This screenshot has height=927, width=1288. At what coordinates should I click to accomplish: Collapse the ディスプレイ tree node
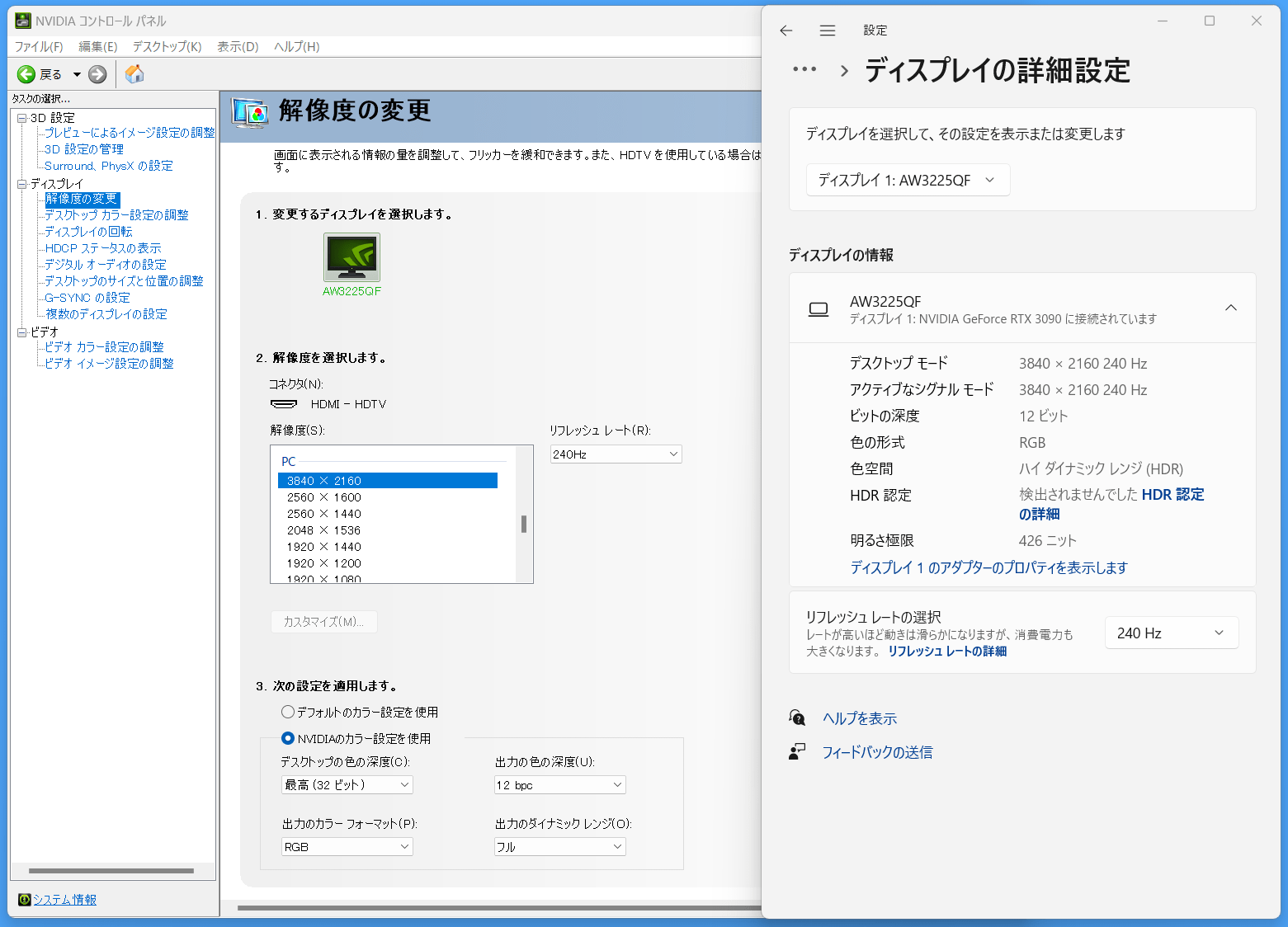pos(22,184)
